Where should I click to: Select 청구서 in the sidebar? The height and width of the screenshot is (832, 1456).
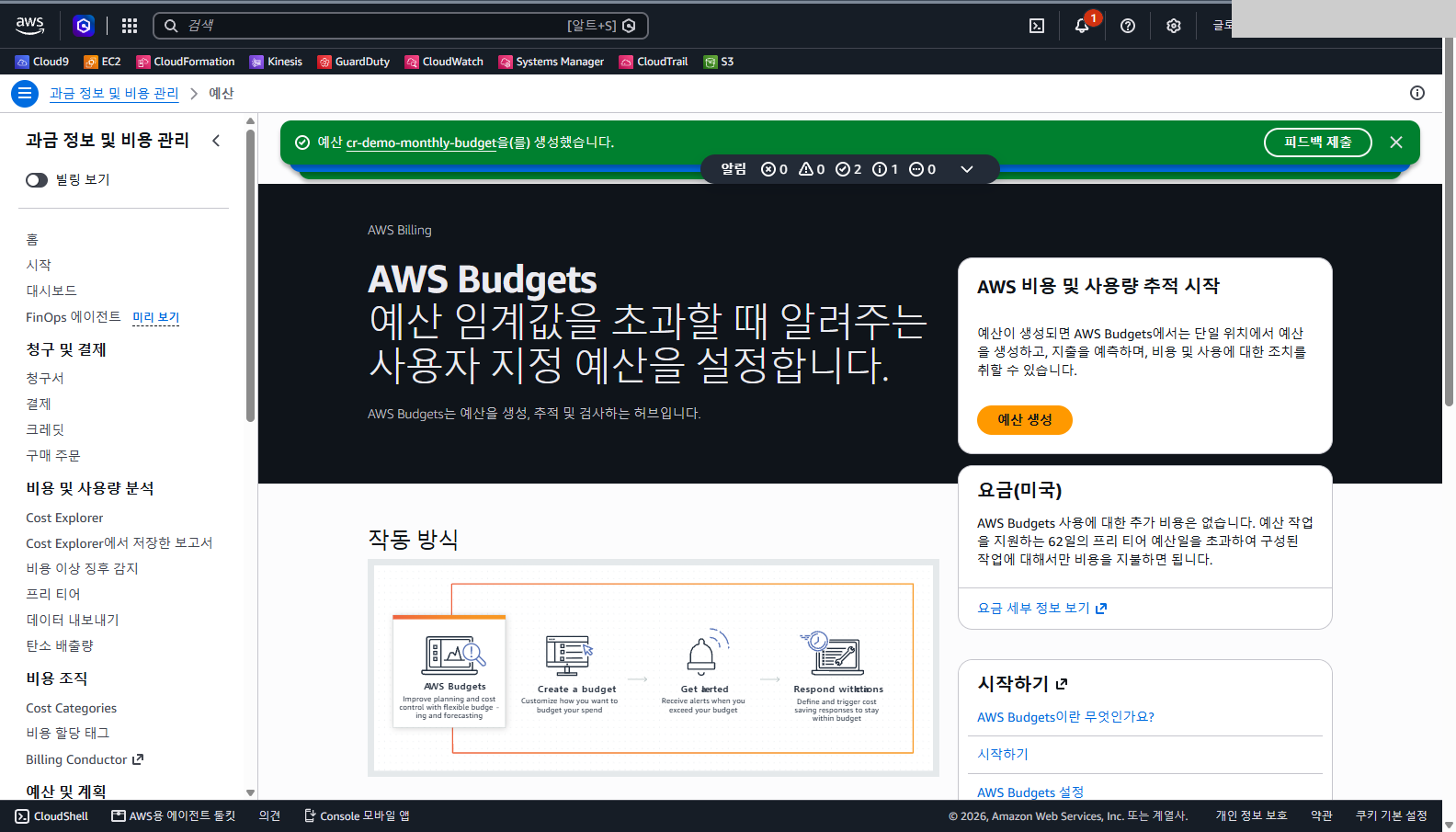pyautogui.click(x=45, y=379)
